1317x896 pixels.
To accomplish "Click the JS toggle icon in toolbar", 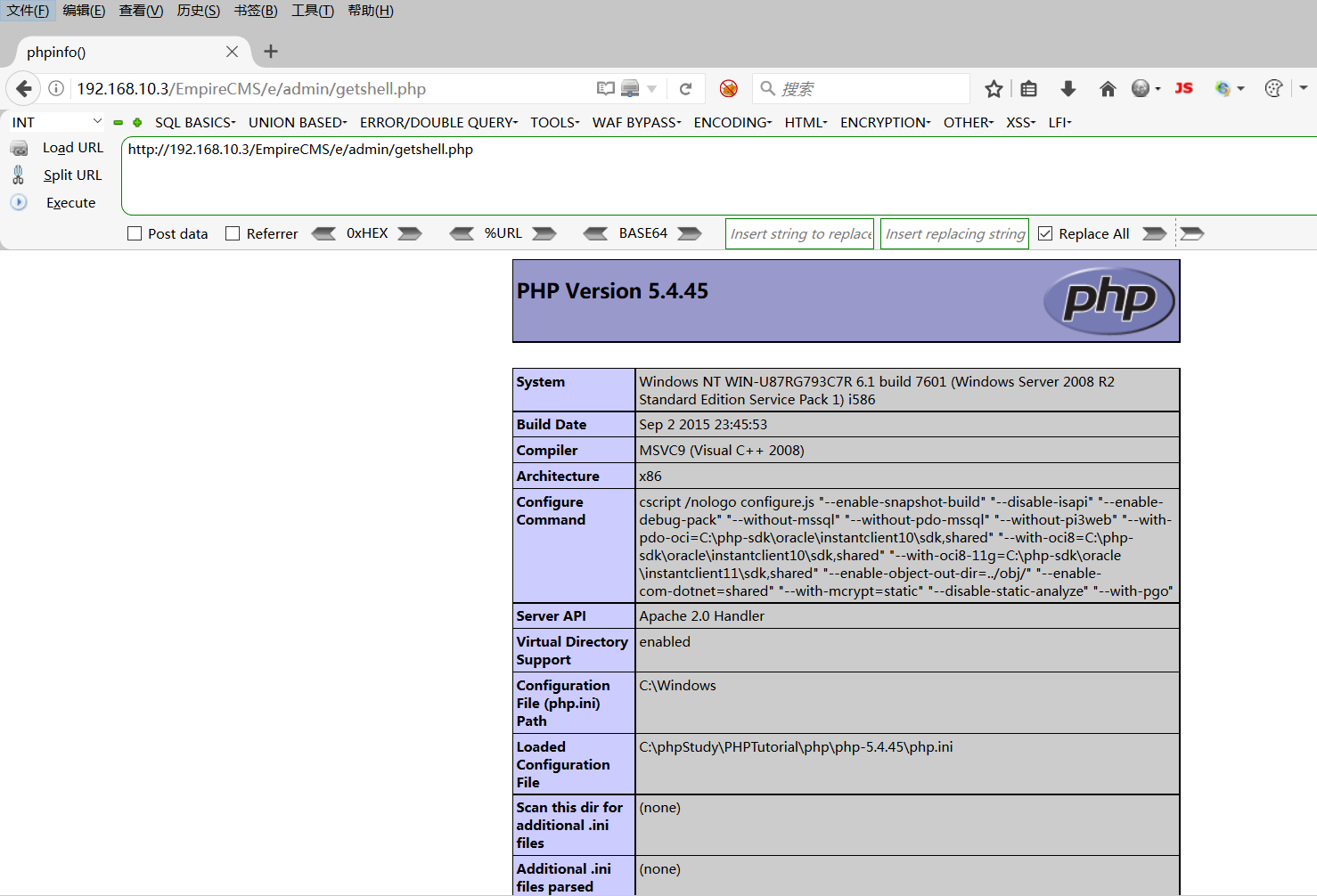I will pos(1184,88).
